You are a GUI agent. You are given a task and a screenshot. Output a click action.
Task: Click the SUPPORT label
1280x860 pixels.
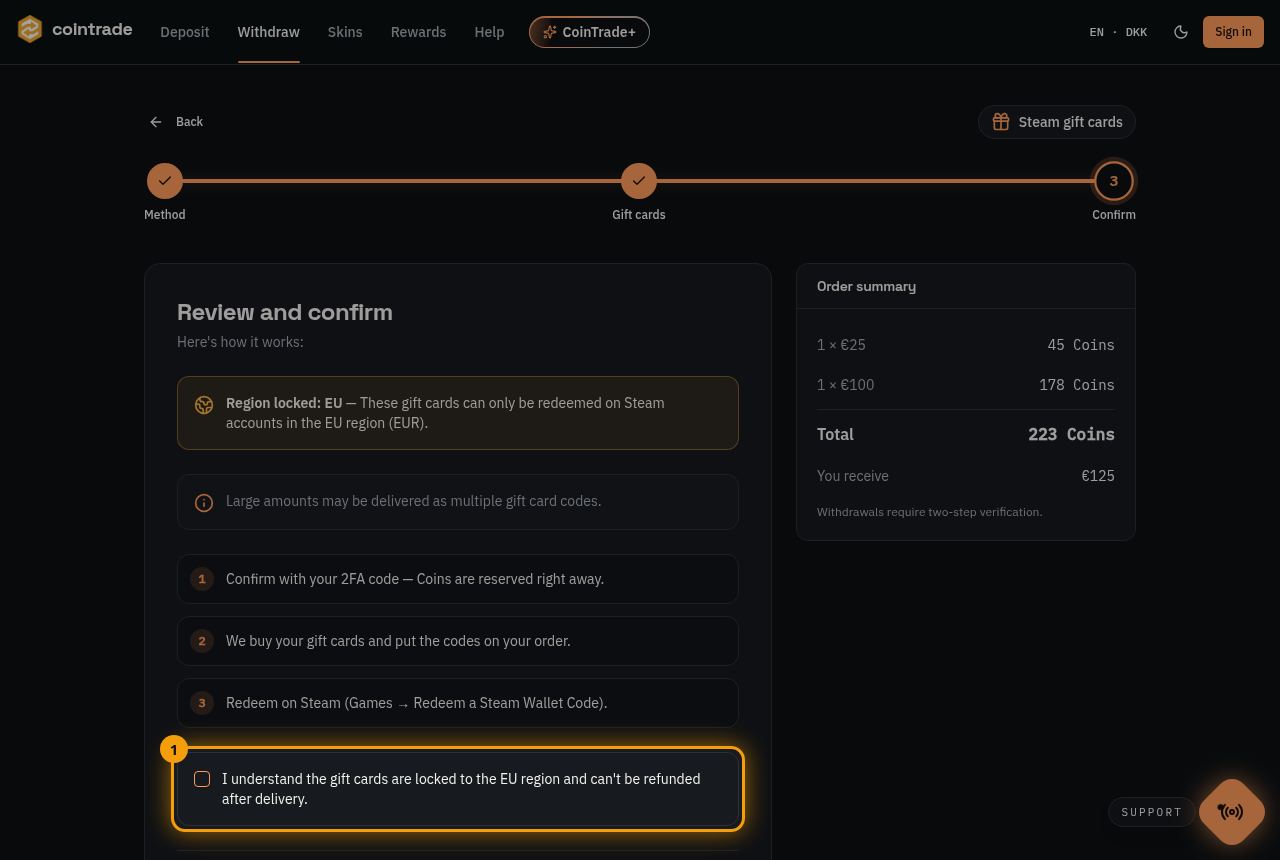click(1152, 812)
